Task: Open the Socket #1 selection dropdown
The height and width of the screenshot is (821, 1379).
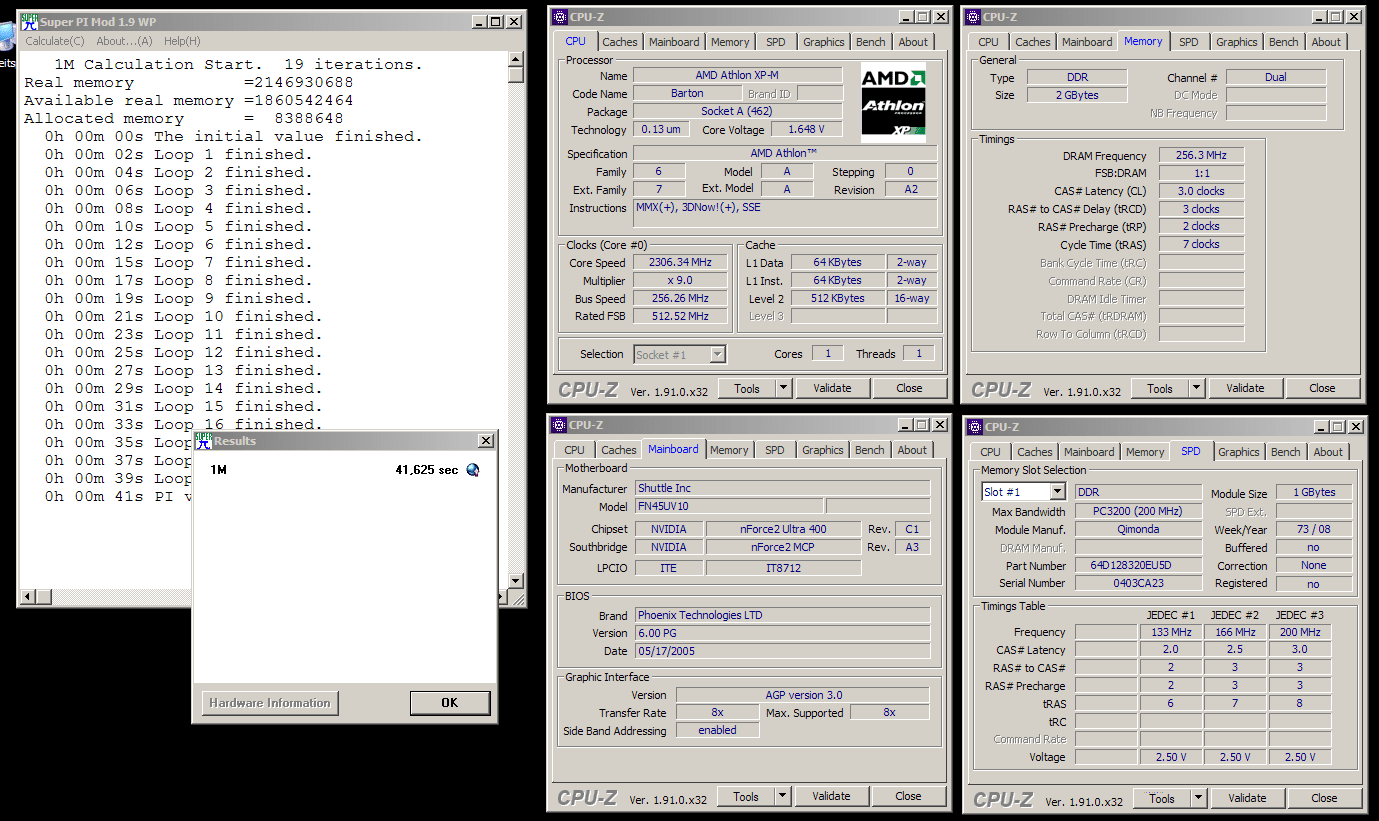Action: point(717,354)
